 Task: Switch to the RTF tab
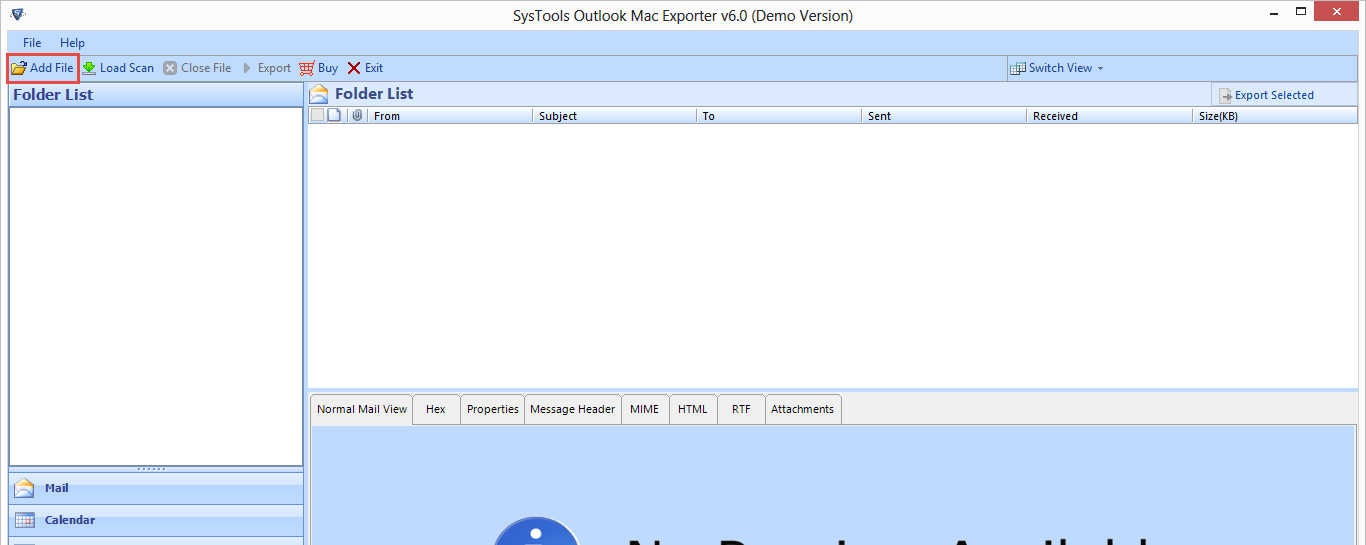tap(741, 409)
